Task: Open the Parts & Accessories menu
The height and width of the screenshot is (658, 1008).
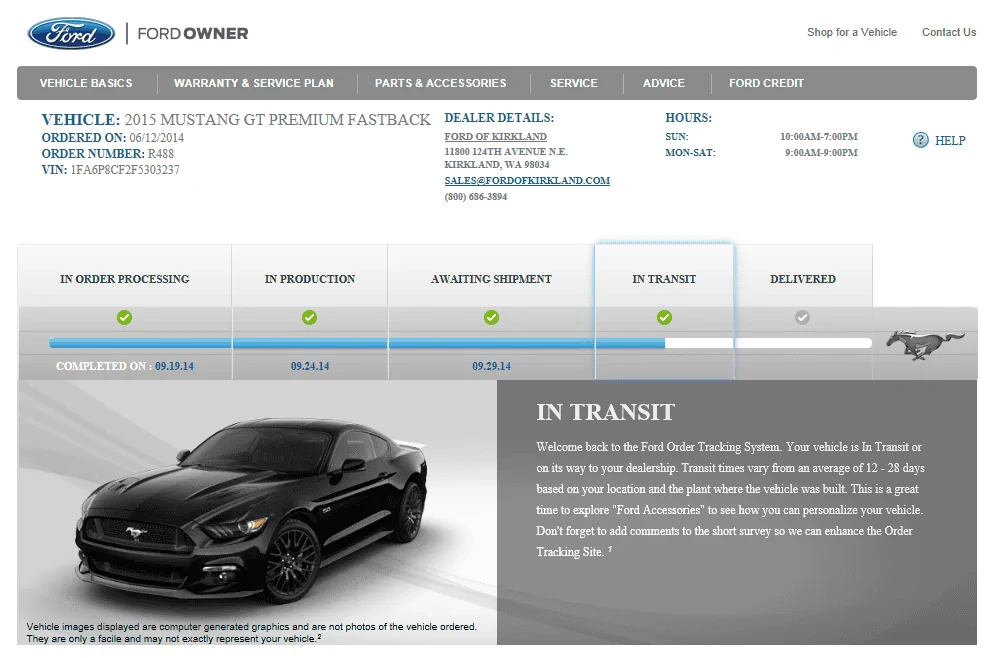Action: click(440, 83)
